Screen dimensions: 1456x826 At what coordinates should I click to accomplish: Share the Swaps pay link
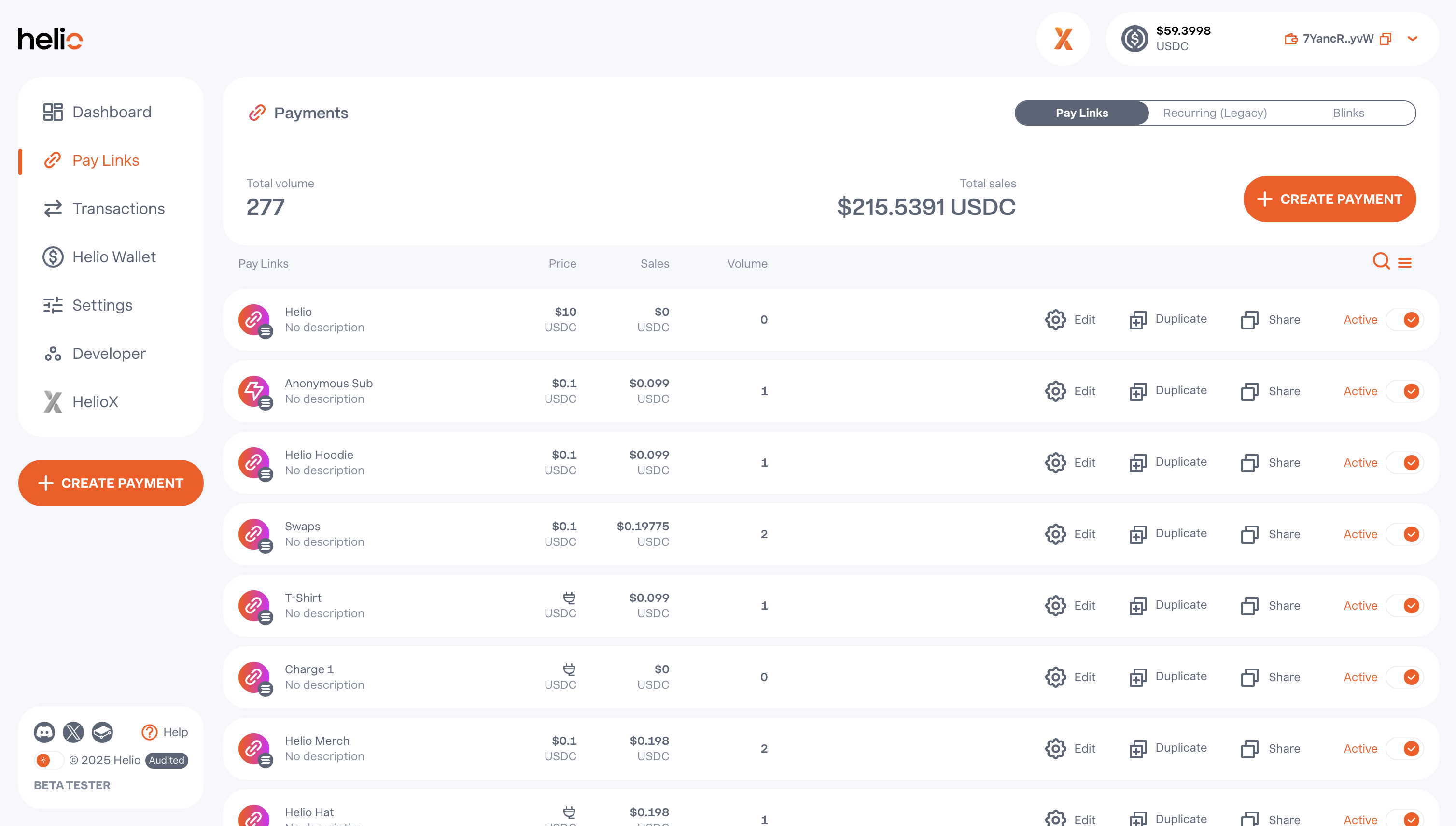click(1270, 534)
